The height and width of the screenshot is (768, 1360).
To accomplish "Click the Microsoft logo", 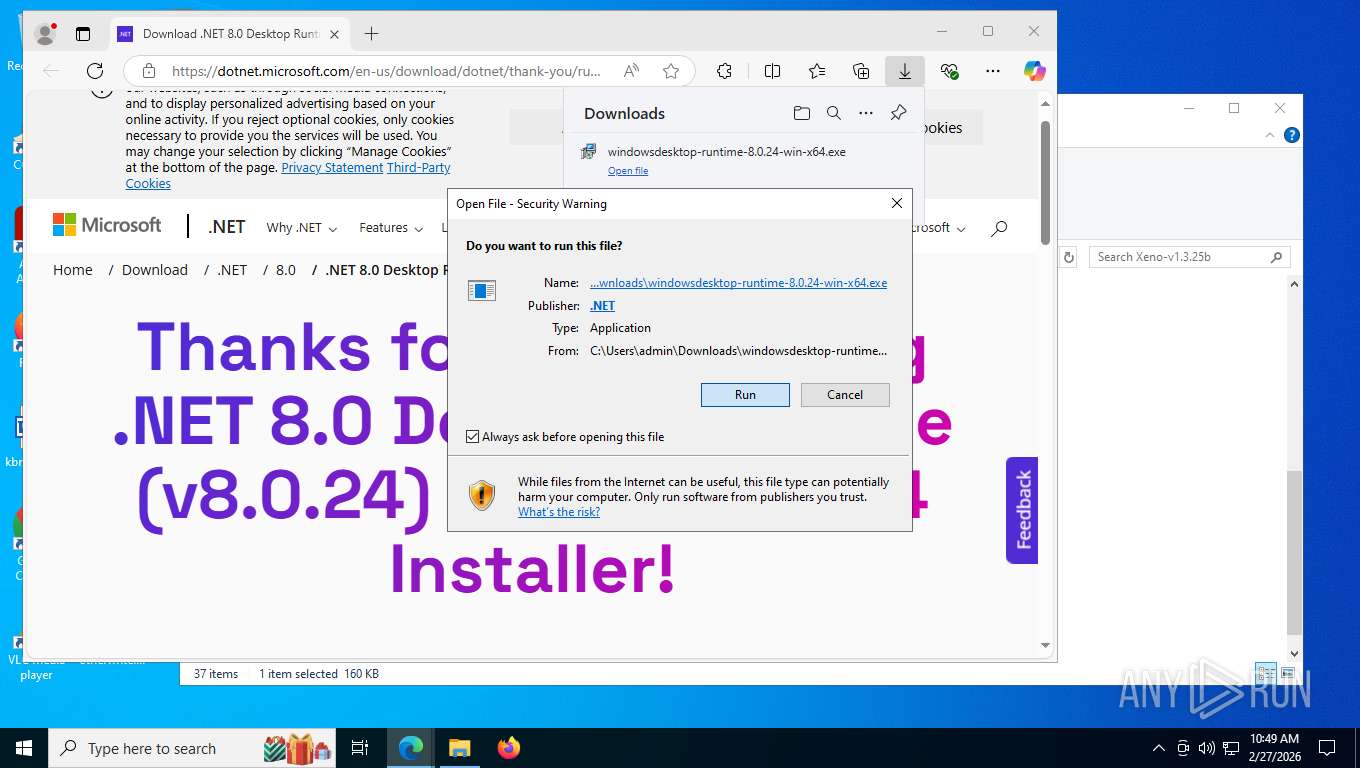I will [x=107, y=225].
